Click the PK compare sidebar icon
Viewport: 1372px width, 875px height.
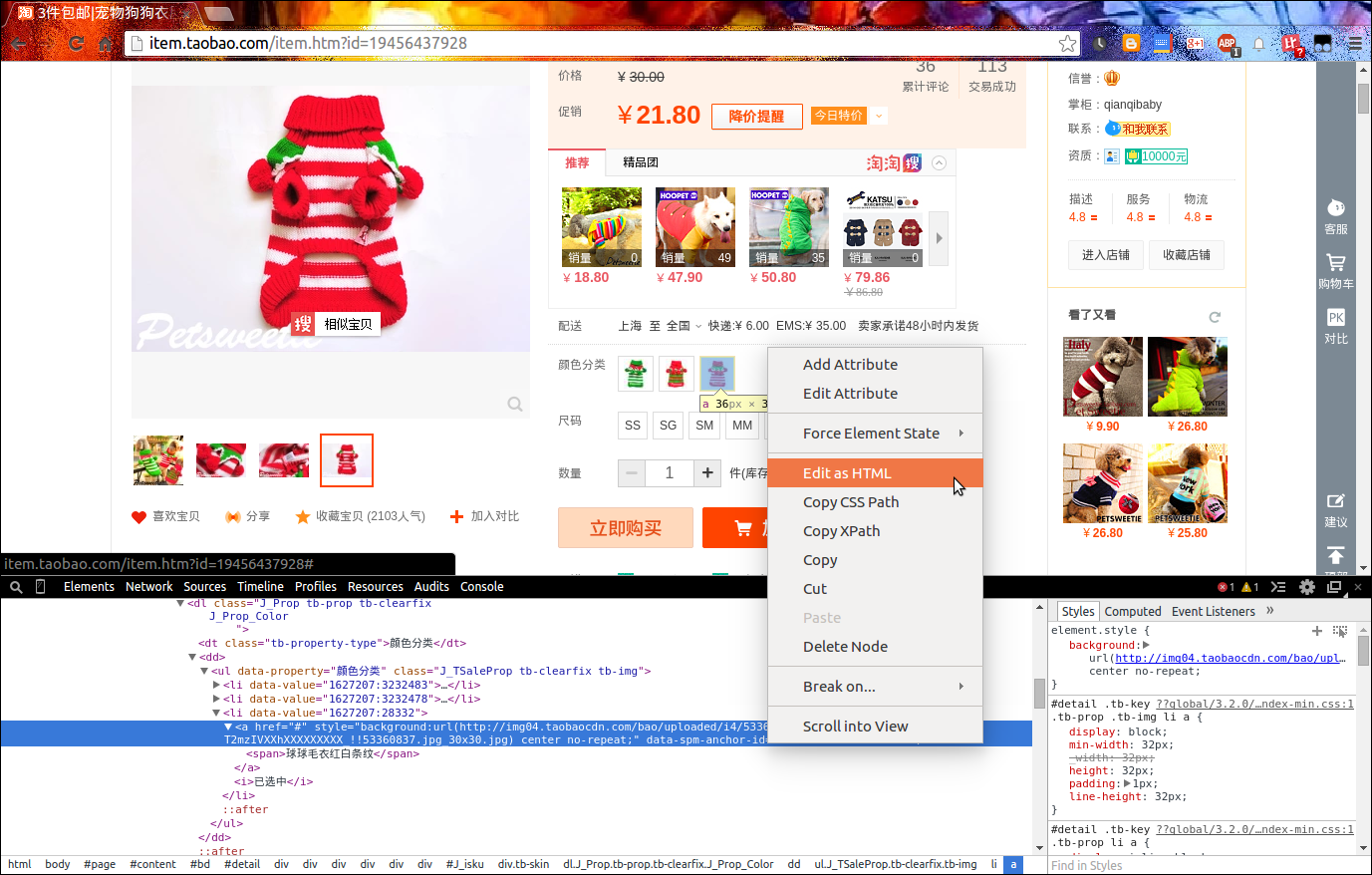point(1336,318)
